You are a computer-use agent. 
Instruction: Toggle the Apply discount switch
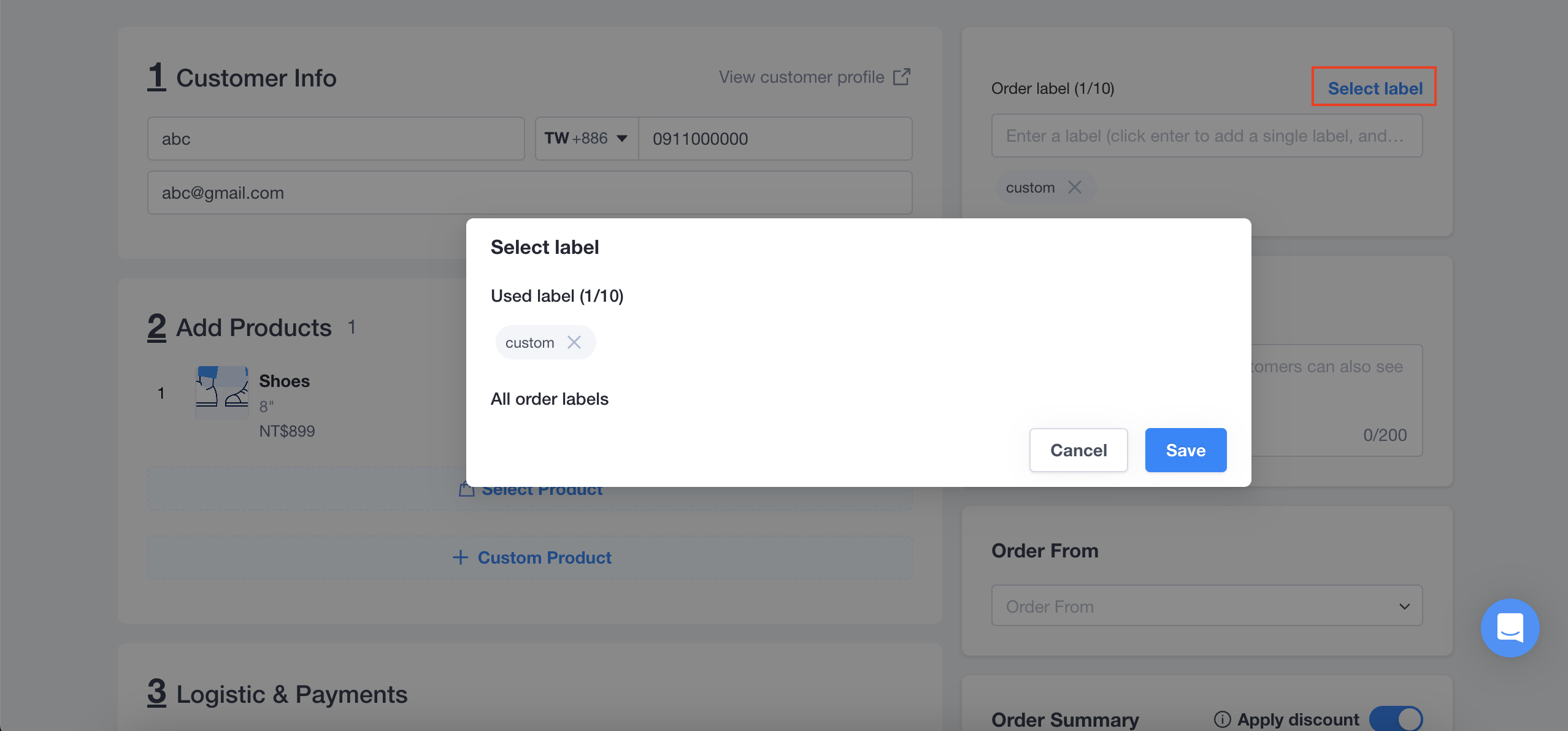point(1396,719)
